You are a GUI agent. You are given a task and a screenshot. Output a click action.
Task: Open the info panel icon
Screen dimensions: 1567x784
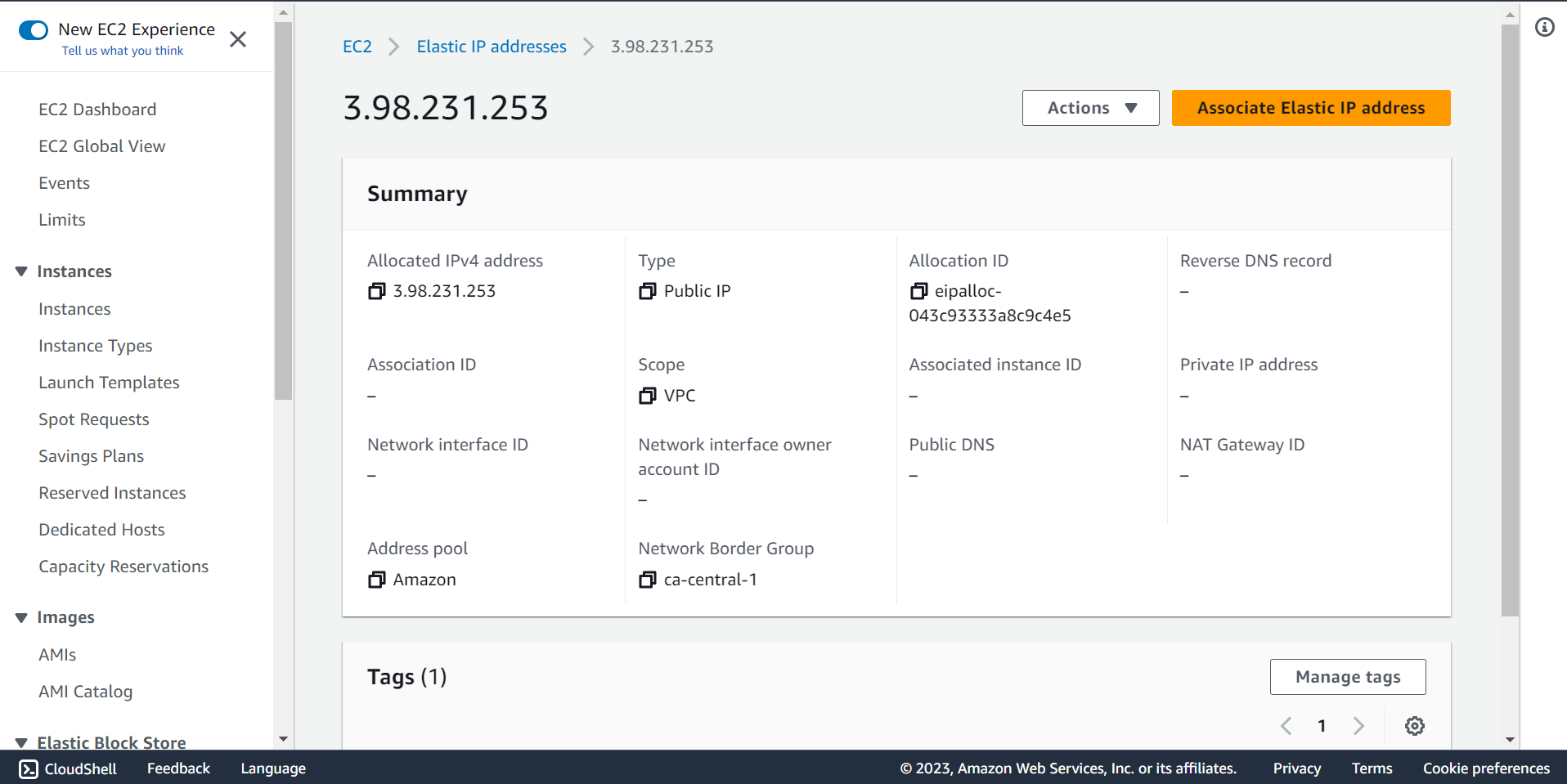click(1544, 27)
